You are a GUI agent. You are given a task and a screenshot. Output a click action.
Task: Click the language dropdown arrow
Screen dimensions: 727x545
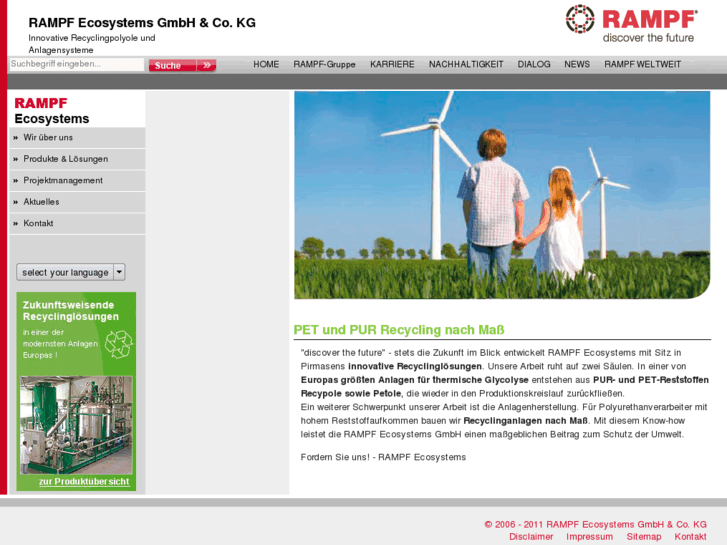point(120,272)
